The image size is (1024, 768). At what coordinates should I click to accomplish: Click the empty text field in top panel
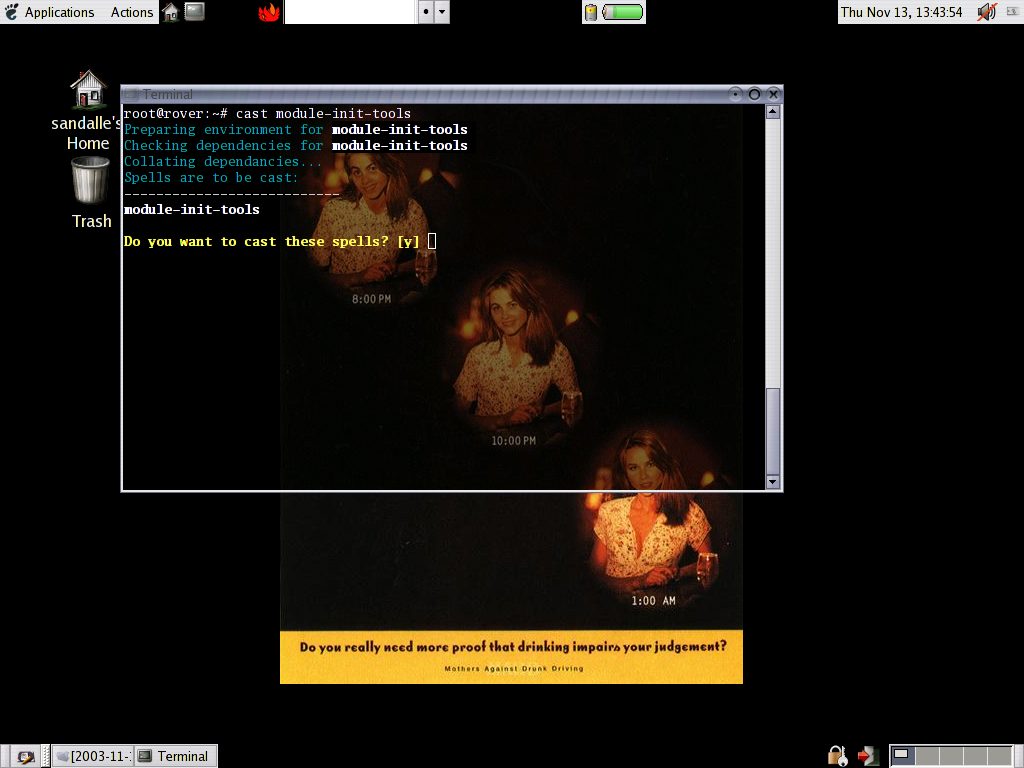tap(349, 12)
